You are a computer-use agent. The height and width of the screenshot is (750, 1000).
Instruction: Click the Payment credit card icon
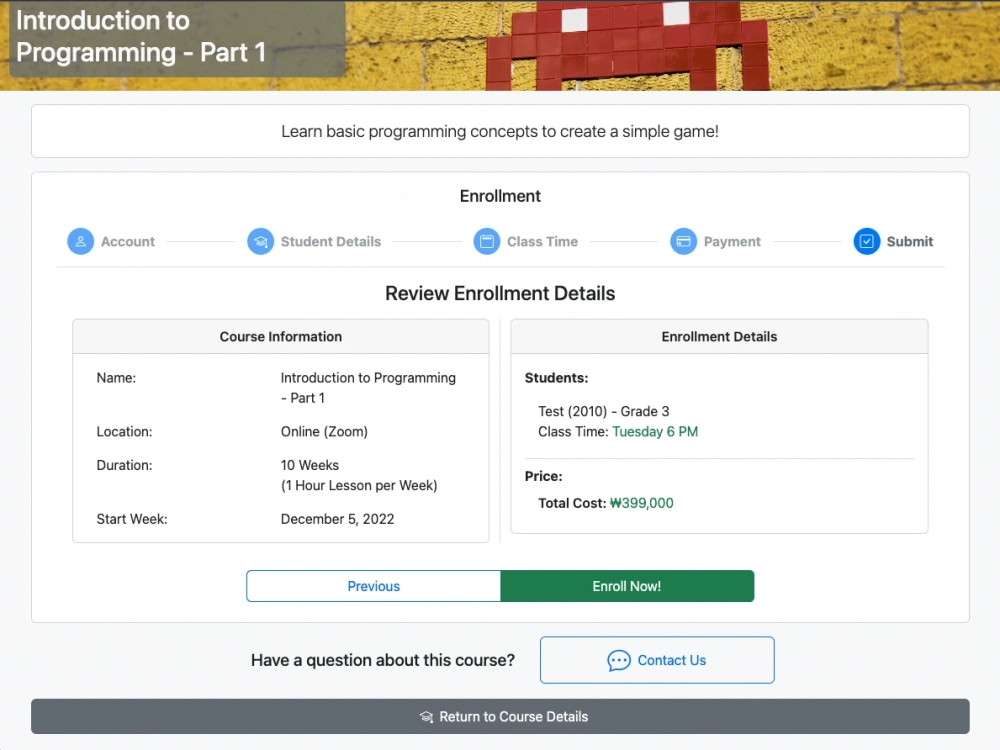pyautogui.click(x=683, y=242)
